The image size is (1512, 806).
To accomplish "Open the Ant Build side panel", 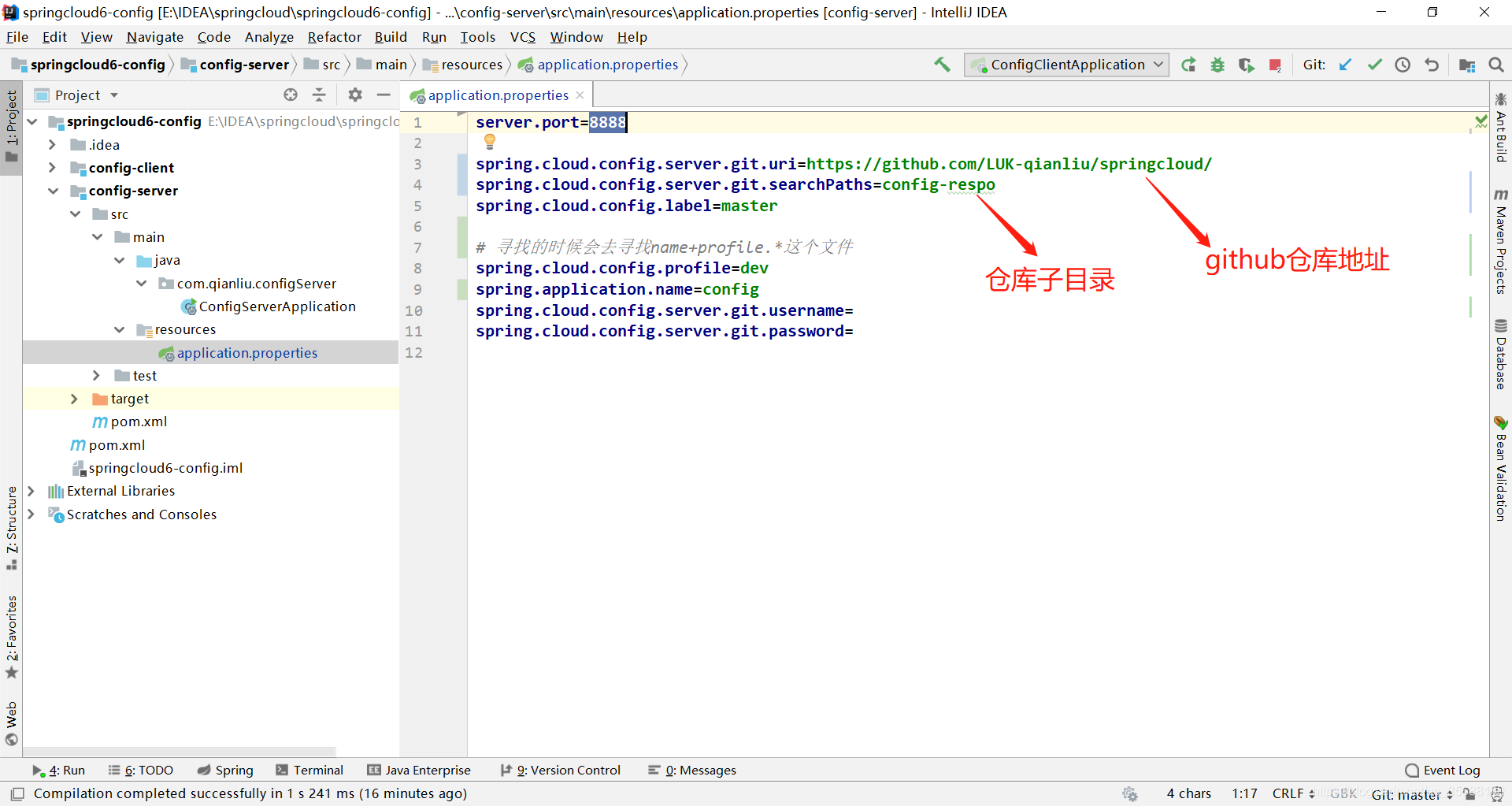I will pyautogui.click(x=1501, y=128).
